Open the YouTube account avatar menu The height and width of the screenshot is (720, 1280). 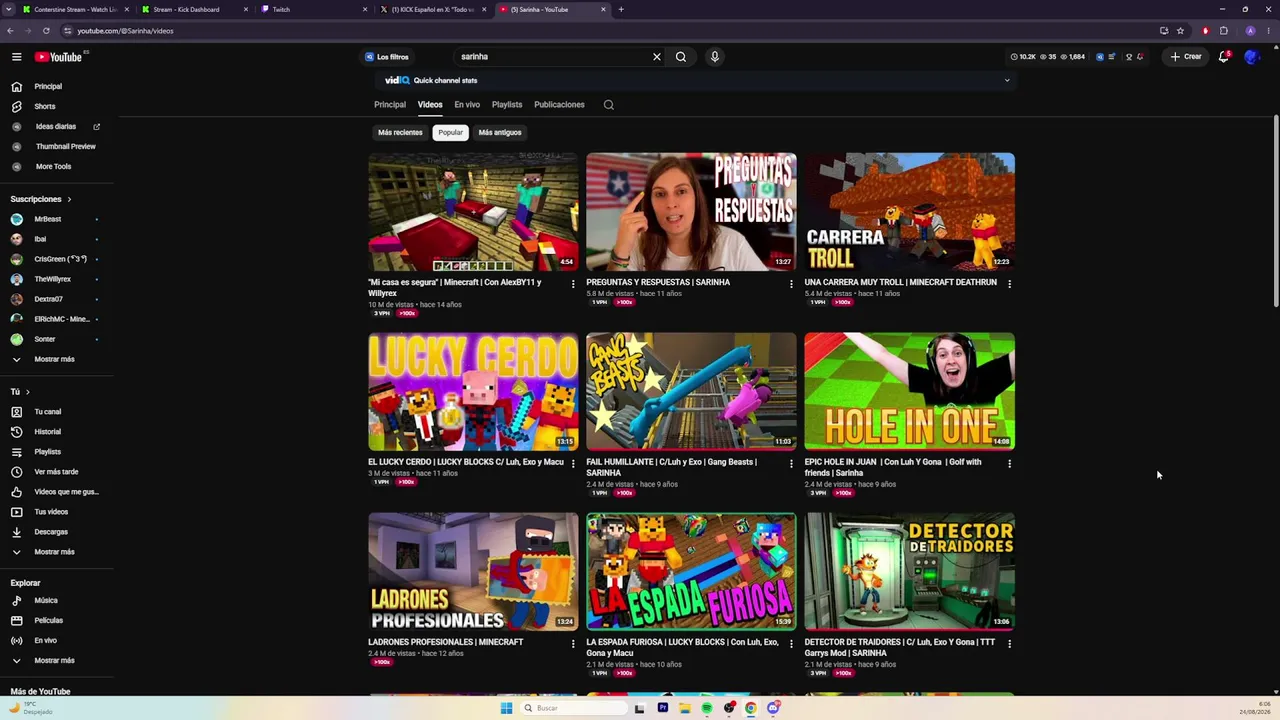pyautogui.click(x=1250, y=57)
